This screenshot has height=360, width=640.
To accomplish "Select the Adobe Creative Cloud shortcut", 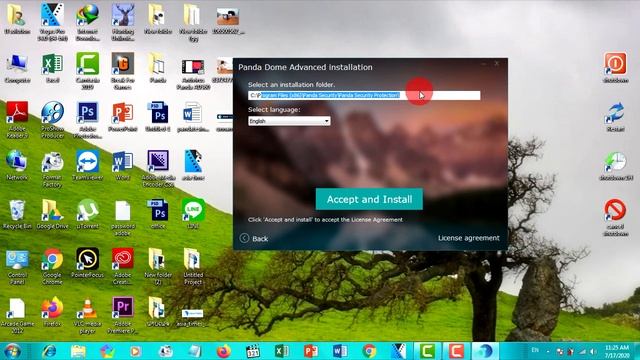I will click(x=123, y=266).
